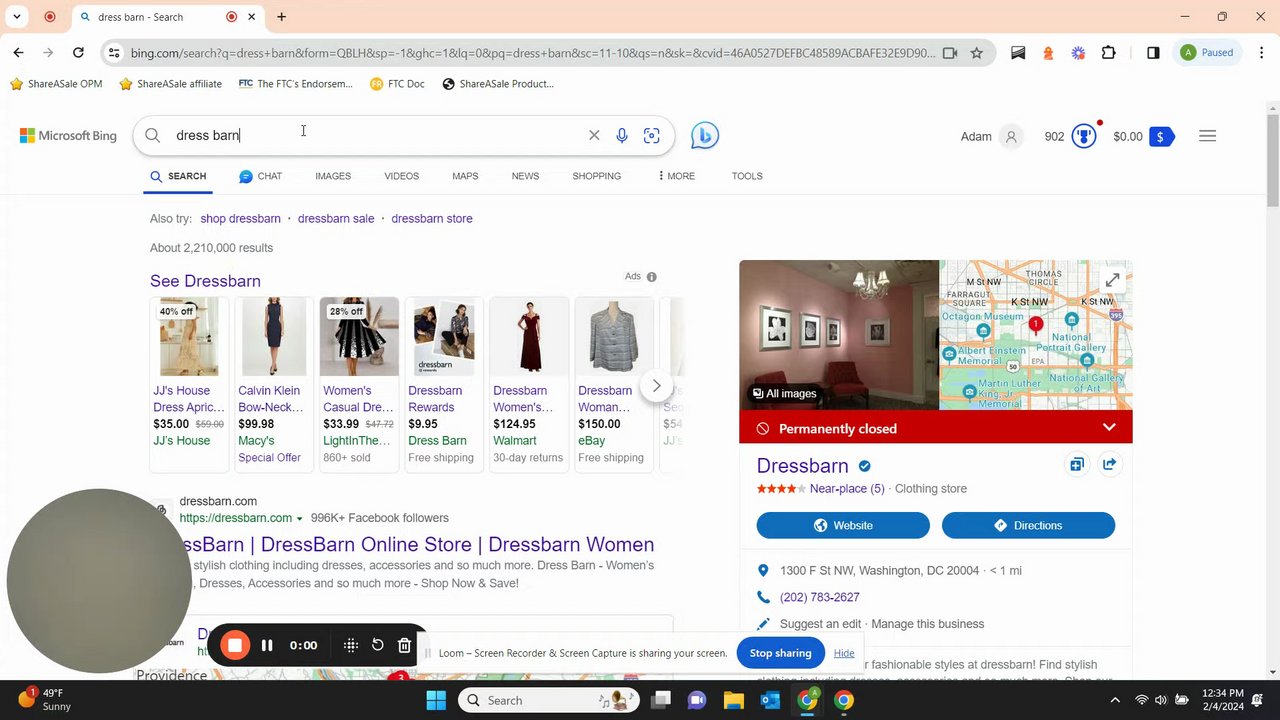Stop the Loom recording
The height and width of the screenshot is (720, 1280).
[x=235, y=645]
